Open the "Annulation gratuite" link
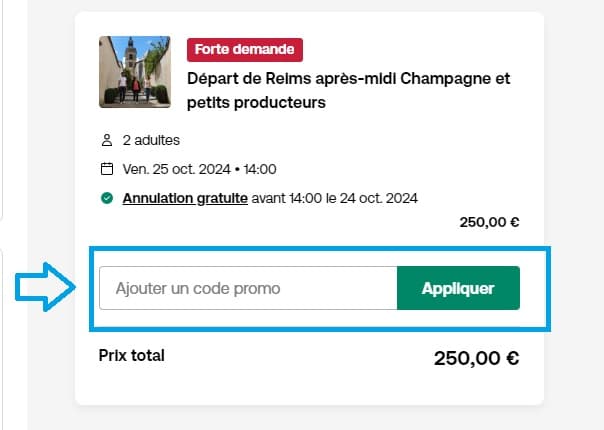The height and width of the screenshot is (430, 604). coord(185,198)
